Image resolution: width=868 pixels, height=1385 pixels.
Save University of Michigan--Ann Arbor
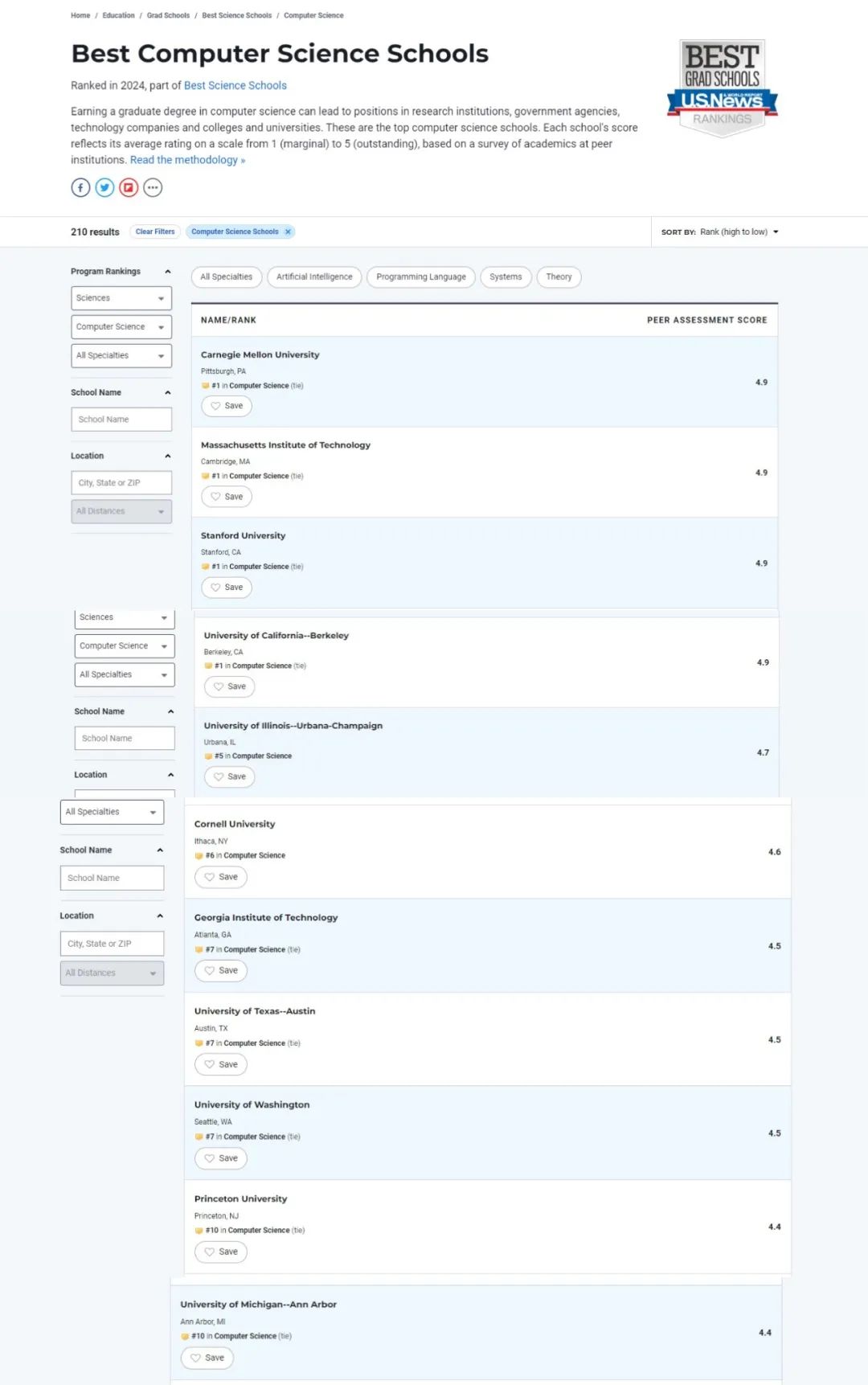pos(207,1358)
